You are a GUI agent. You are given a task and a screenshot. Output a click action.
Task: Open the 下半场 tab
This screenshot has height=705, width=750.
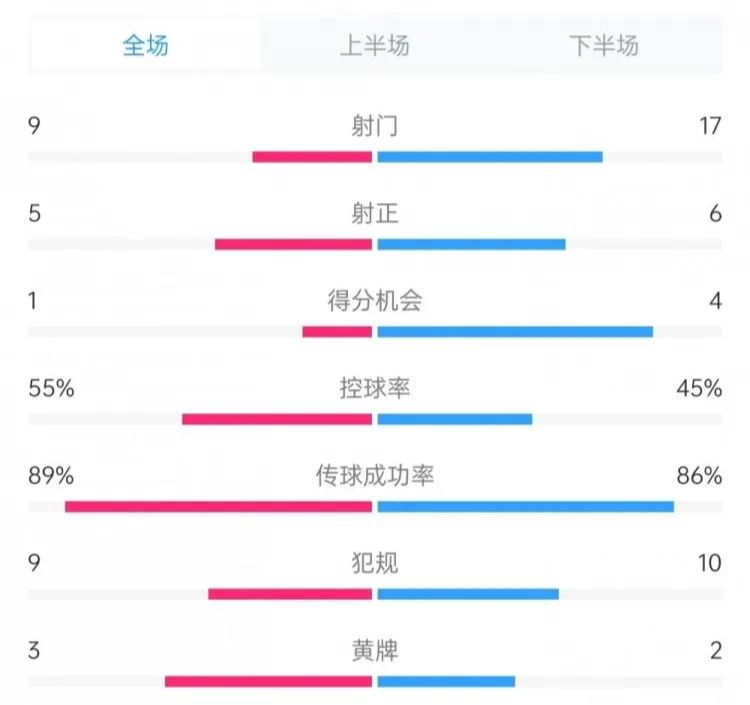coord(604,45)
